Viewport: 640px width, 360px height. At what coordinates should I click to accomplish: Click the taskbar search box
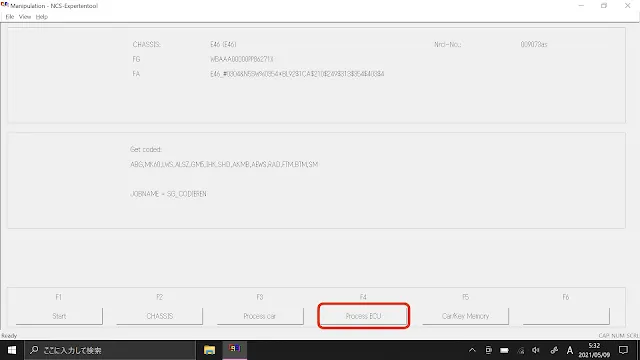tap(110, 350)
